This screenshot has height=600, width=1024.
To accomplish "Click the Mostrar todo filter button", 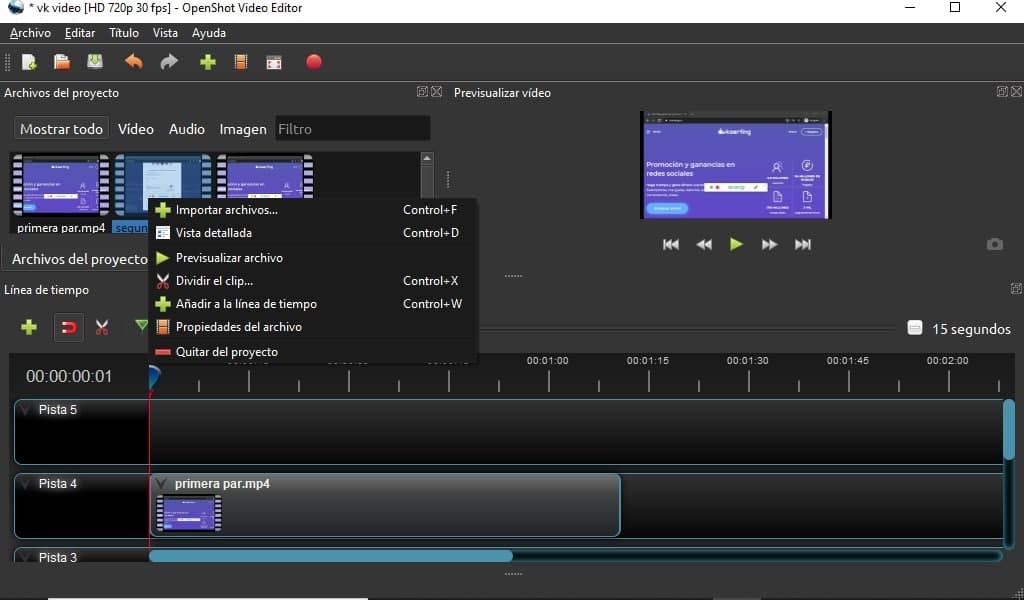I will click(x=61, y=129).
